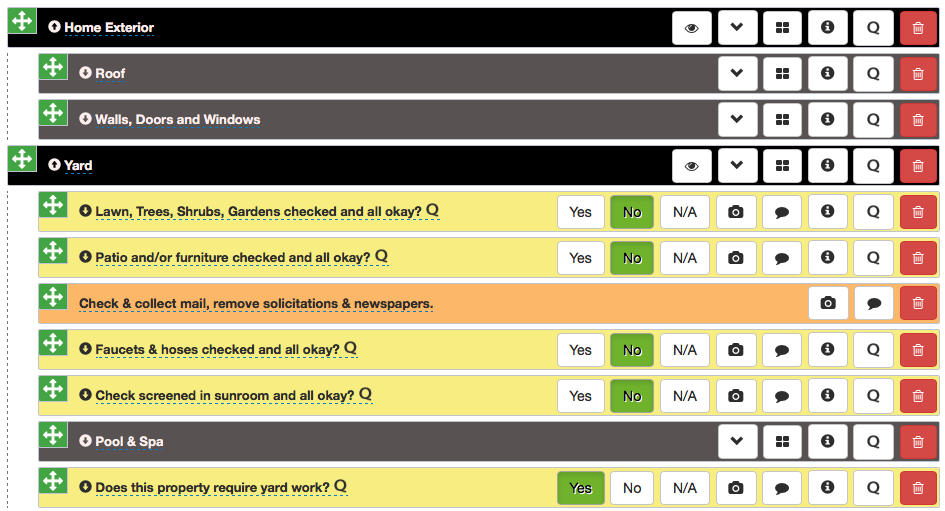Click the camera icon on the Lawn, Trees row
The height and width of the screenshot is (511, 945).
tap(736, 212)
